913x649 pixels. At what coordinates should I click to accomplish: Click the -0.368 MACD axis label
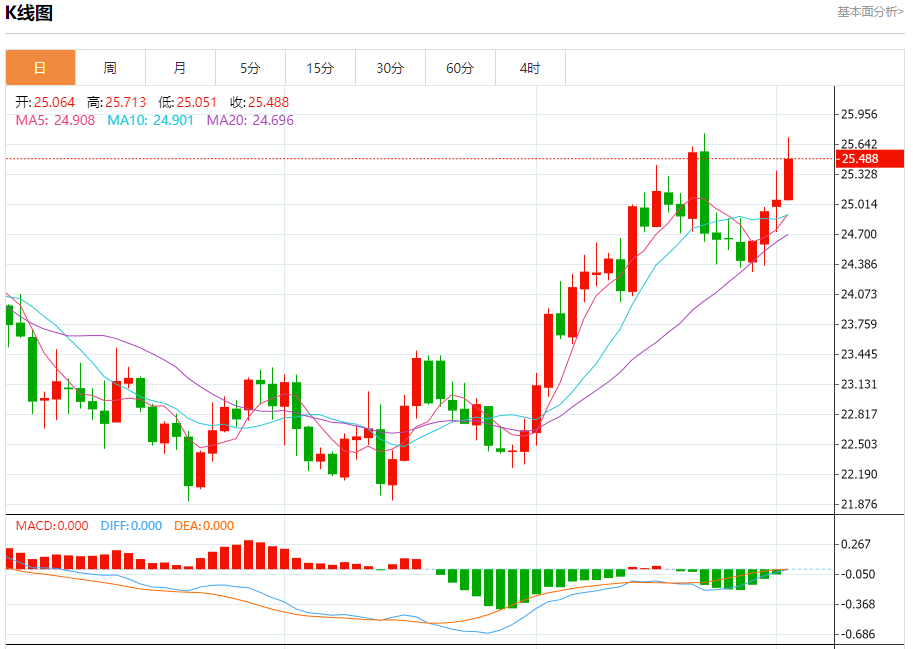coord(857,604)
